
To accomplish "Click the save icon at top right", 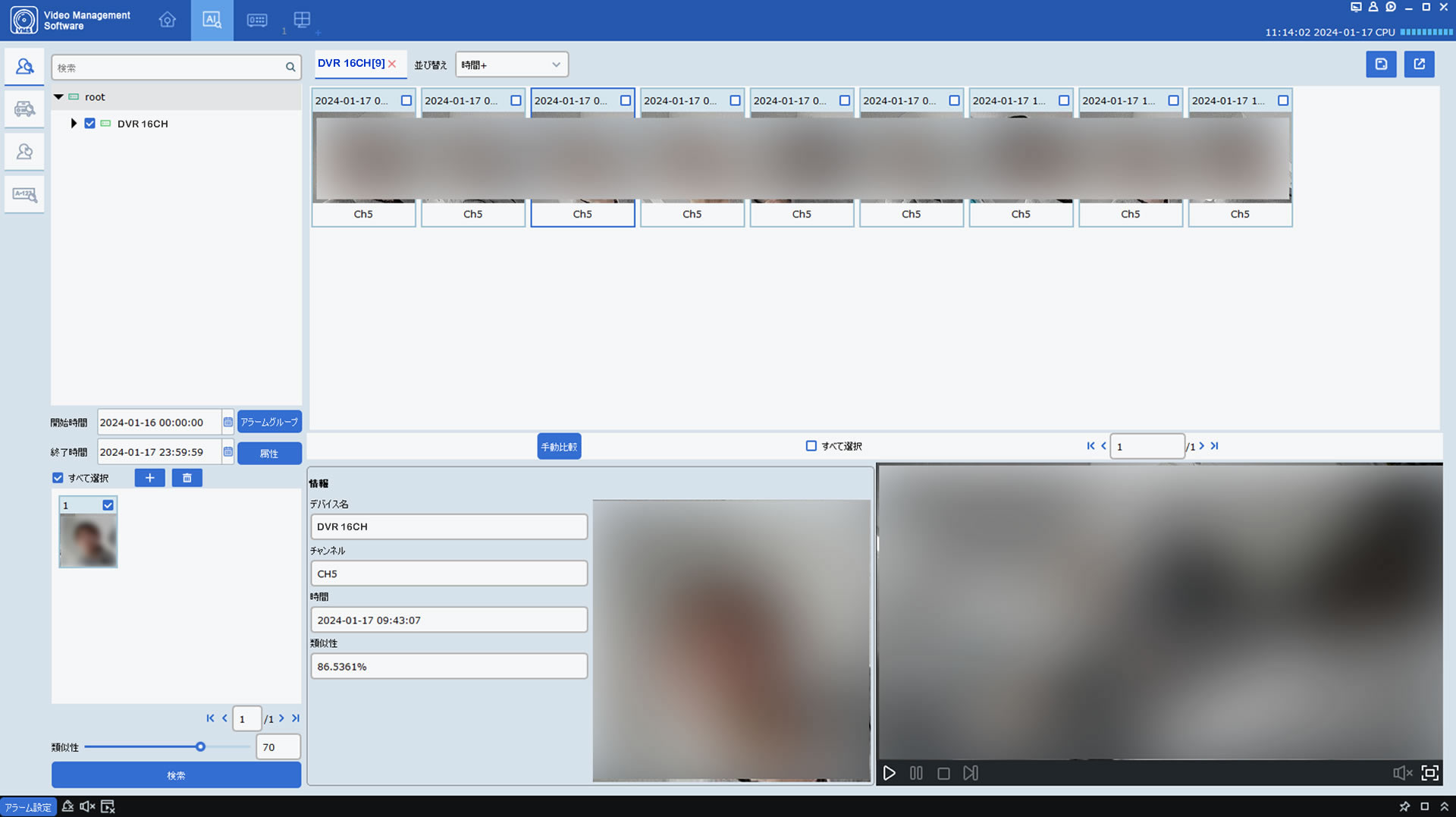I will [x=1381, y=64].
